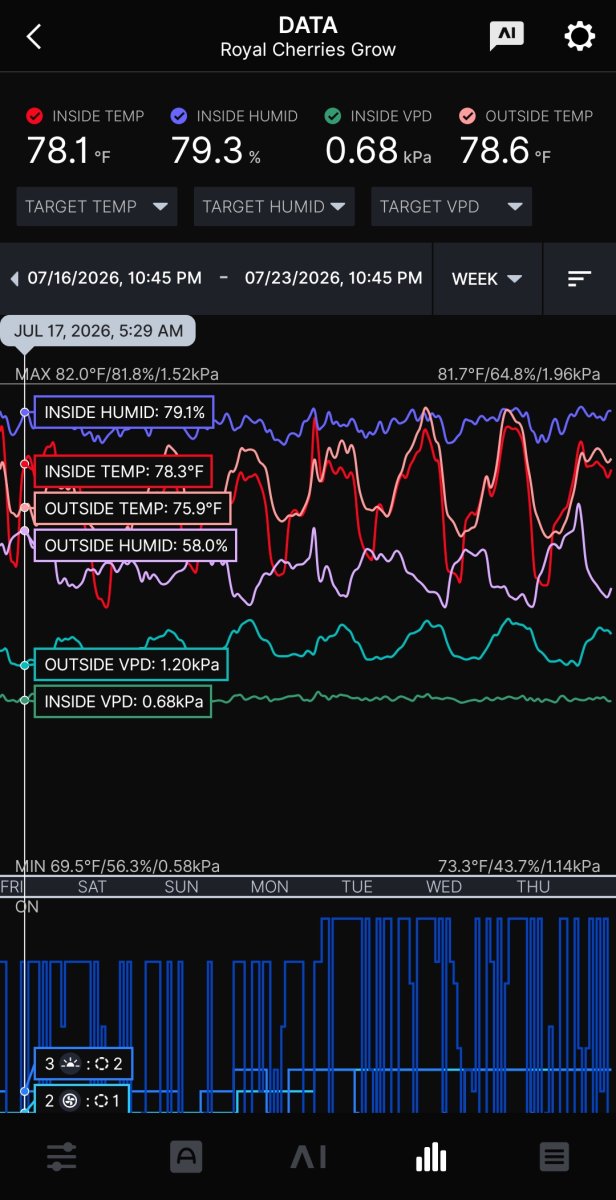Toggle Inside VPD series checkbox
The image size is (616, 1200).
[x=333, y=116]
